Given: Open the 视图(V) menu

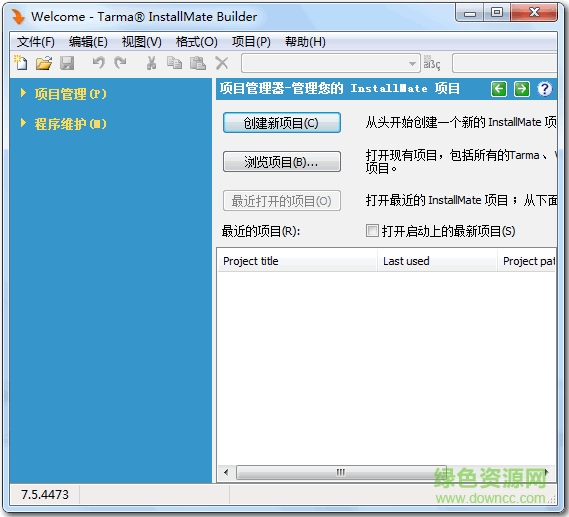Looking at the screenshot, I should pos(141,42).
